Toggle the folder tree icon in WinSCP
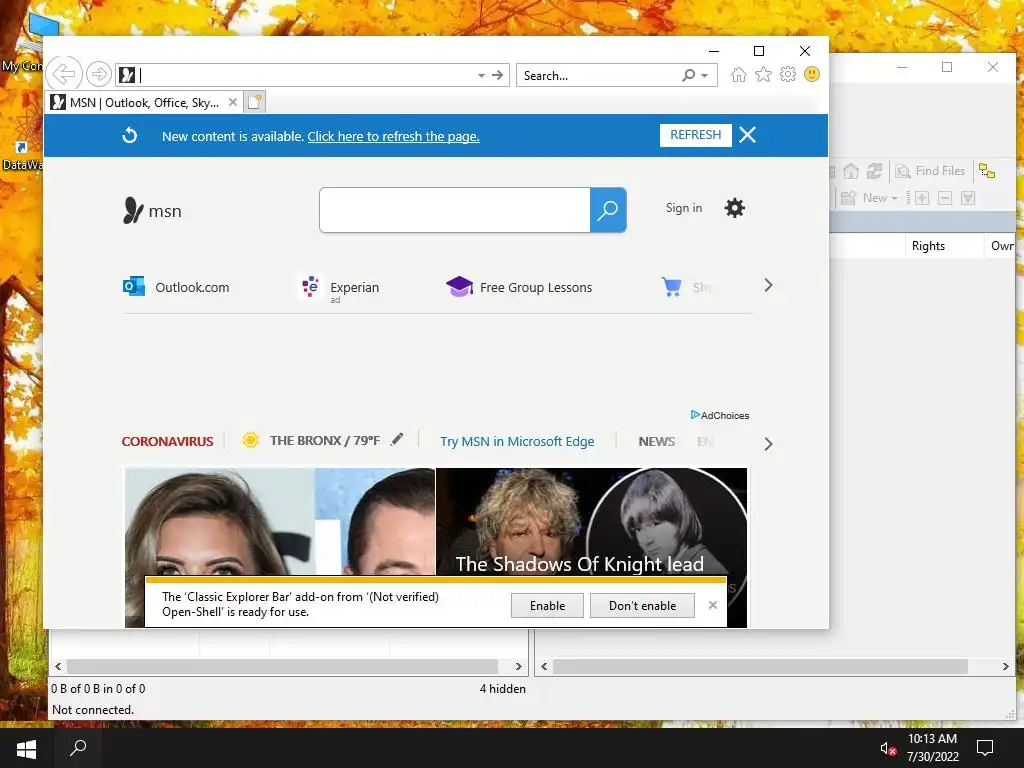Viewport: 1024px width, 768px height. (x=987, y=171)
